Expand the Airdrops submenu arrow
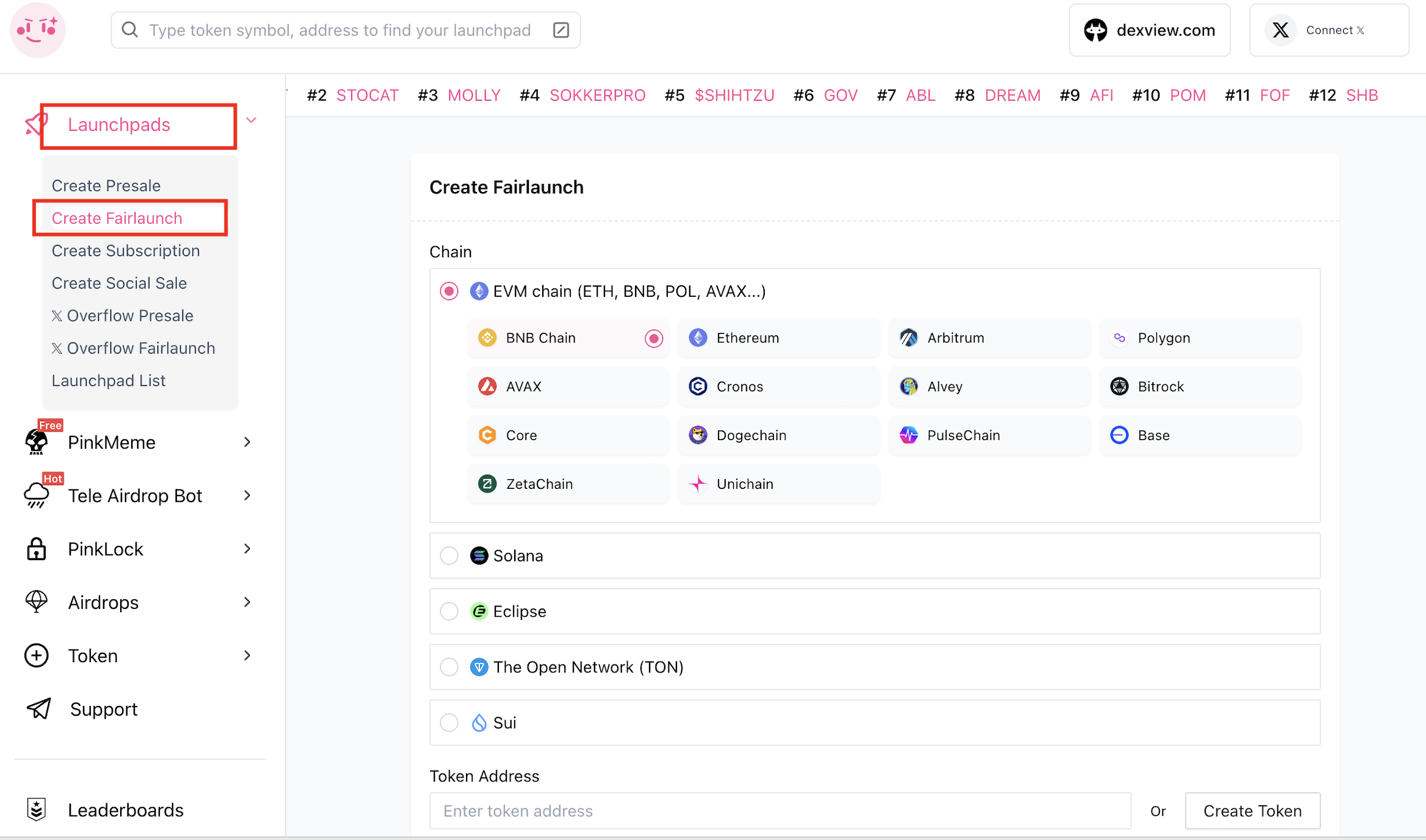This screenshot has height=840, width=1426. point(247,602)
